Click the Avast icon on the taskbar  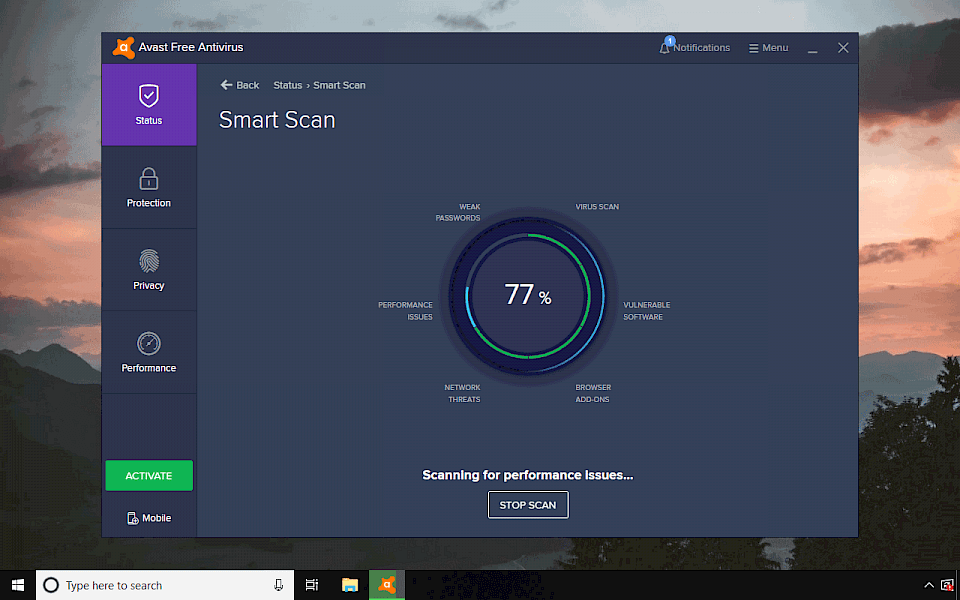(x=387, y=585)
